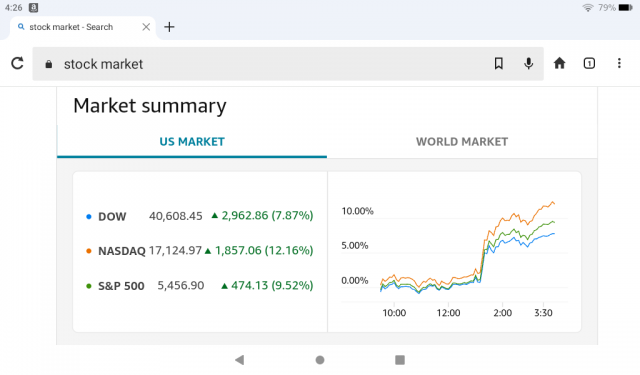This screenshot has height=375, width=640.
Task: Close the stock market search tab
Action: (x=146, y=27)
